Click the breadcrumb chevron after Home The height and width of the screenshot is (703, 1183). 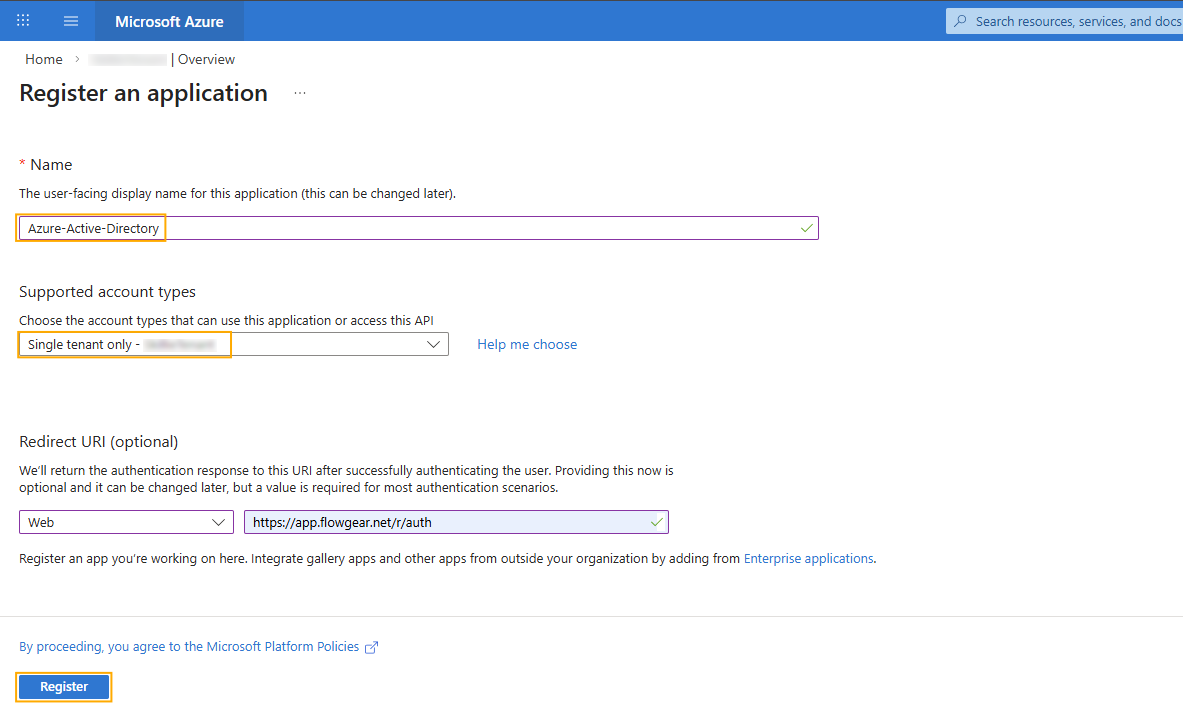[77, 60]
